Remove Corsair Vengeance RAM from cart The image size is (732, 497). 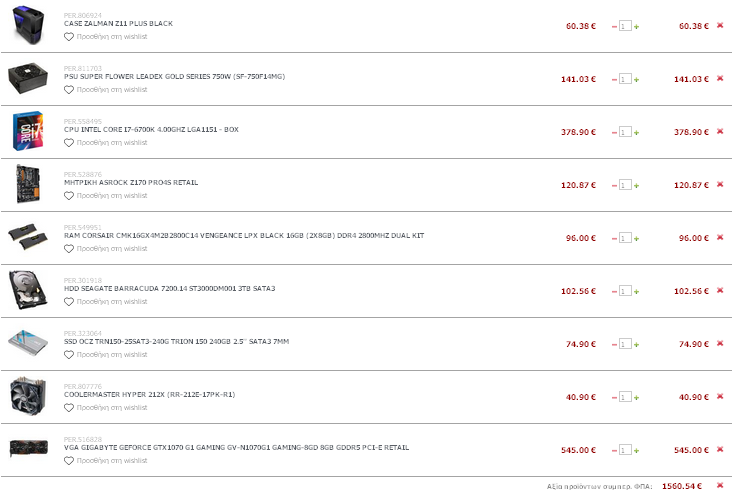[720, 237]
